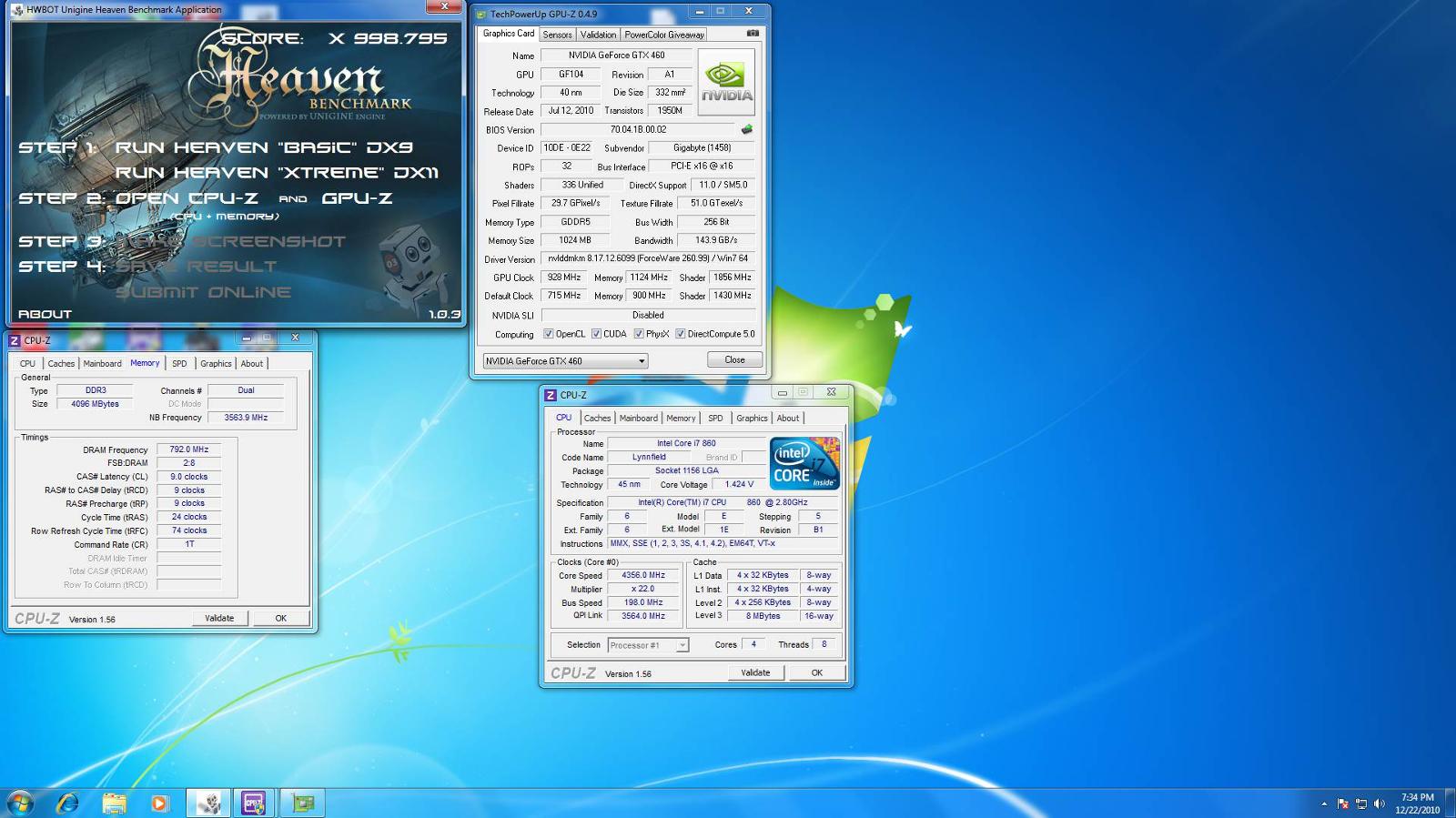
Task: Open Graphics tab in CPU-Z CPU window
Action: pyautogui.click(x=752, y=419)
